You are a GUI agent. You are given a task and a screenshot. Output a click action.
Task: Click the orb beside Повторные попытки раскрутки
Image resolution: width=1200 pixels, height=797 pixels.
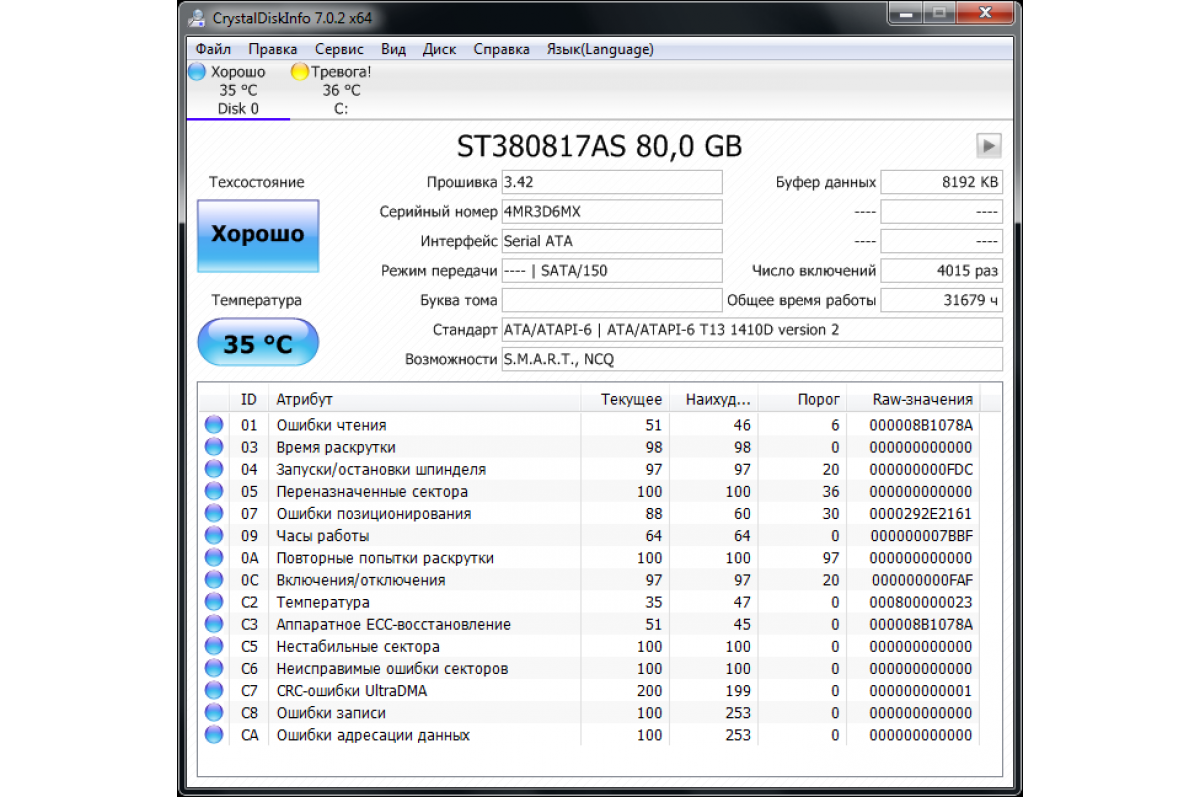coord(214,558)
